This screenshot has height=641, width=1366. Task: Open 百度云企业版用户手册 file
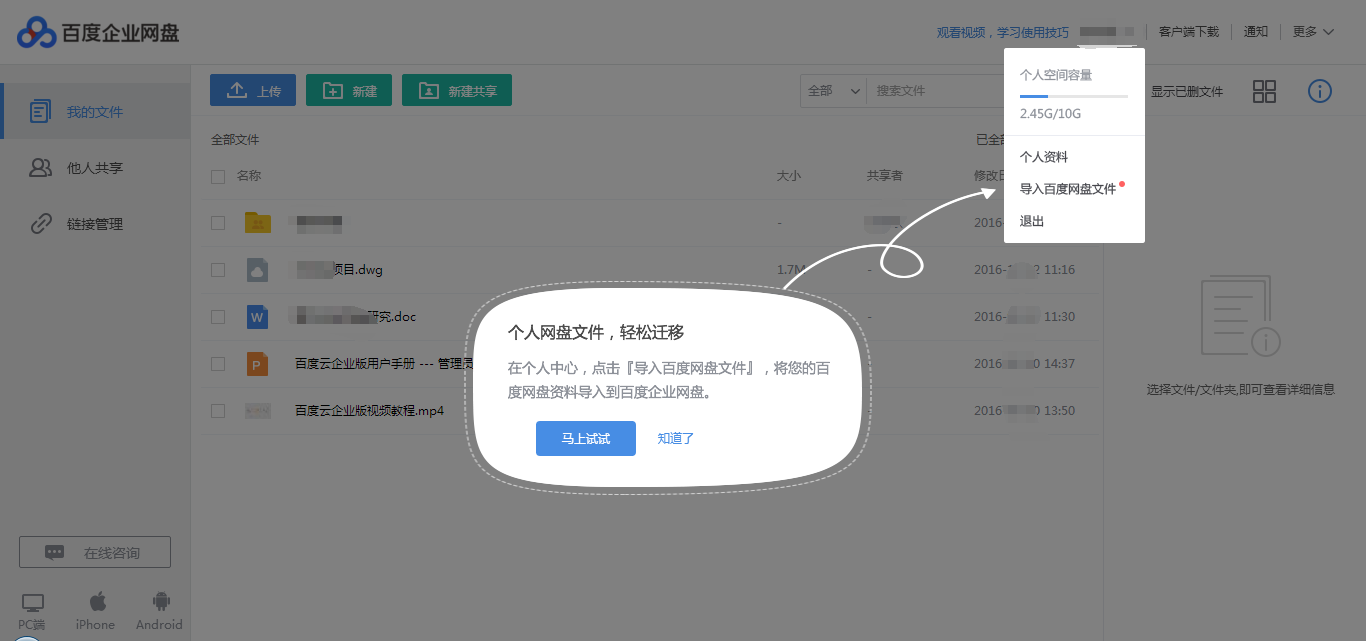[382, 364]
